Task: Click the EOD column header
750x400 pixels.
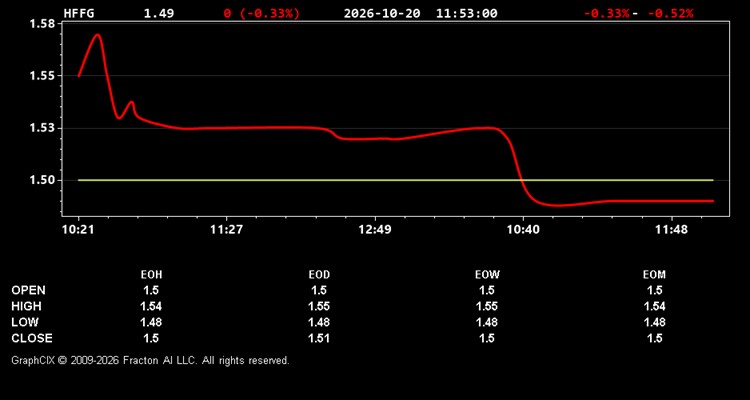Action: [x=319, y=275]
